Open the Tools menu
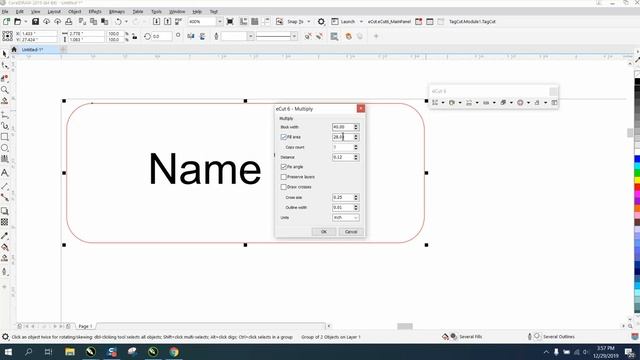 (156, 12)
